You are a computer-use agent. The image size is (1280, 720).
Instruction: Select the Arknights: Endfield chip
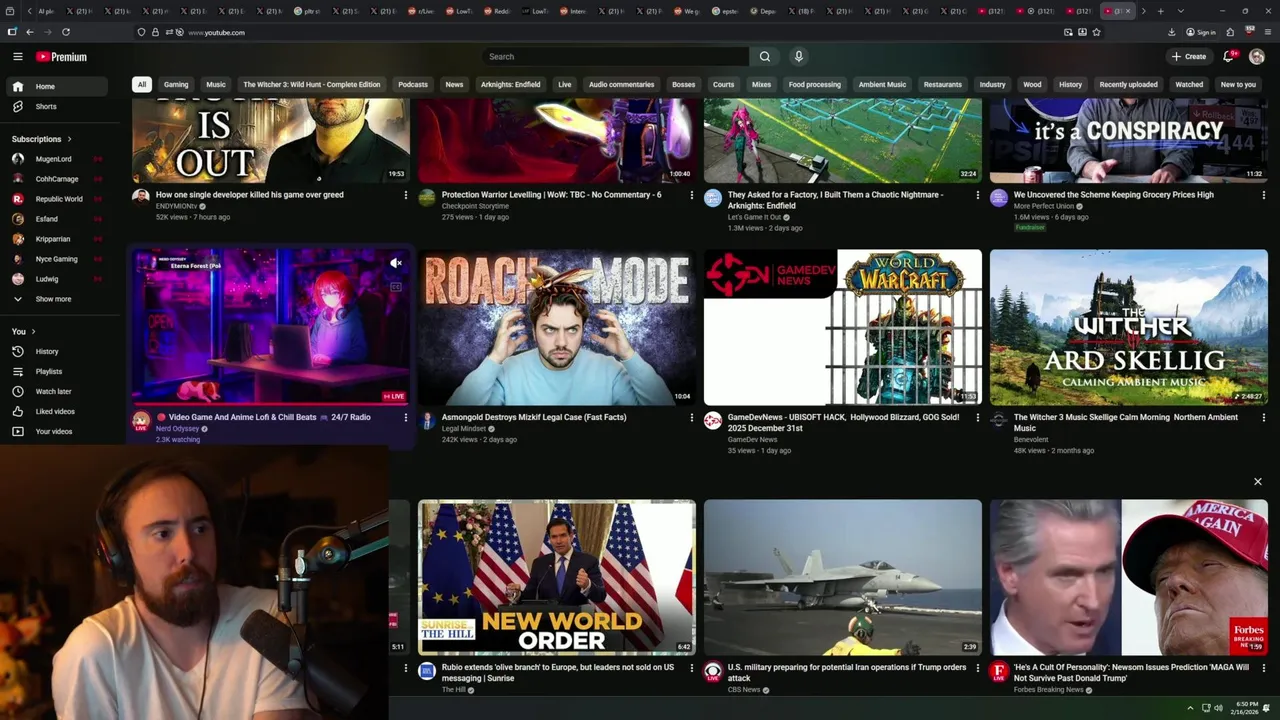point(510,85)
